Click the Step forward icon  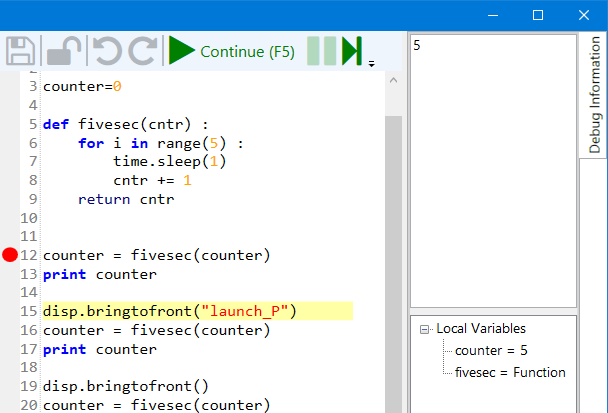(x=351, y=52)
